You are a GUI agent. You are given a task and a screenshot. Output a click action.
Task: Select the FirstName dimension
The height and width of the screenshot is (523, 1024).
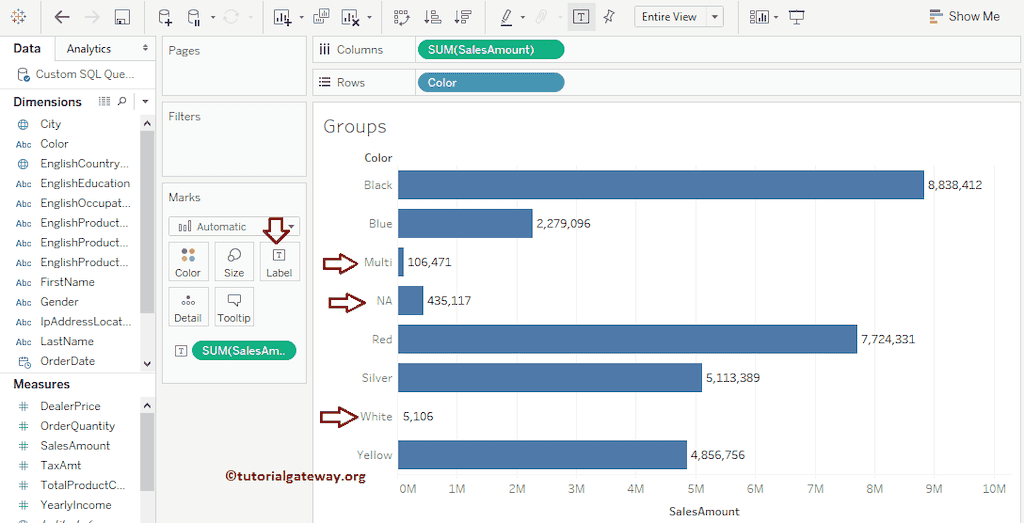(67, 282)
